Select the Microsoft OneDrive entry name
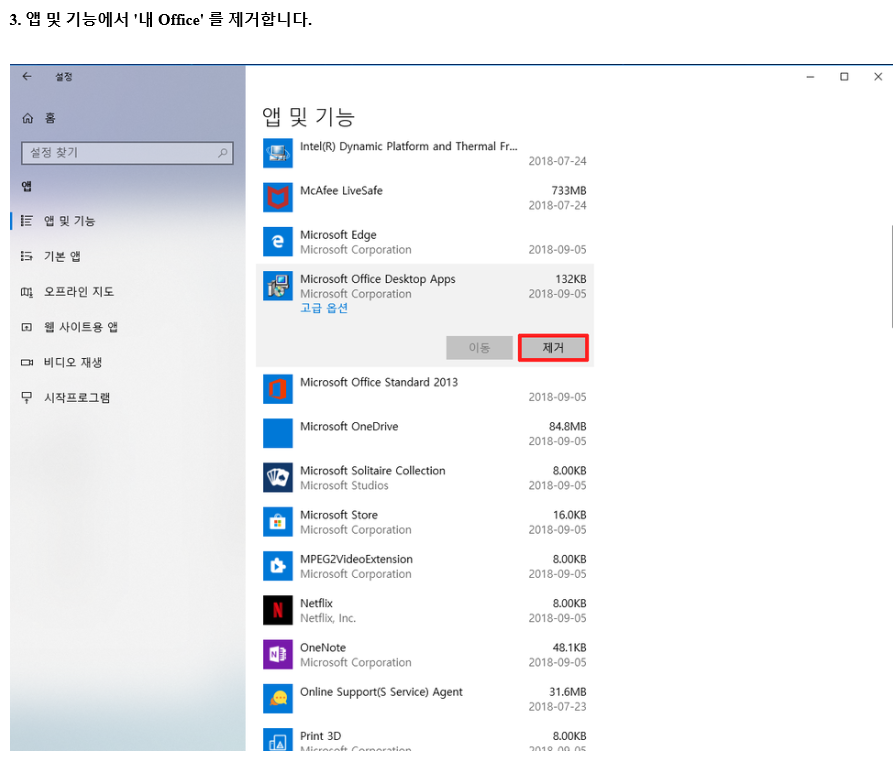893x767 pixels. pyautogui.click(x=349, y=426)
